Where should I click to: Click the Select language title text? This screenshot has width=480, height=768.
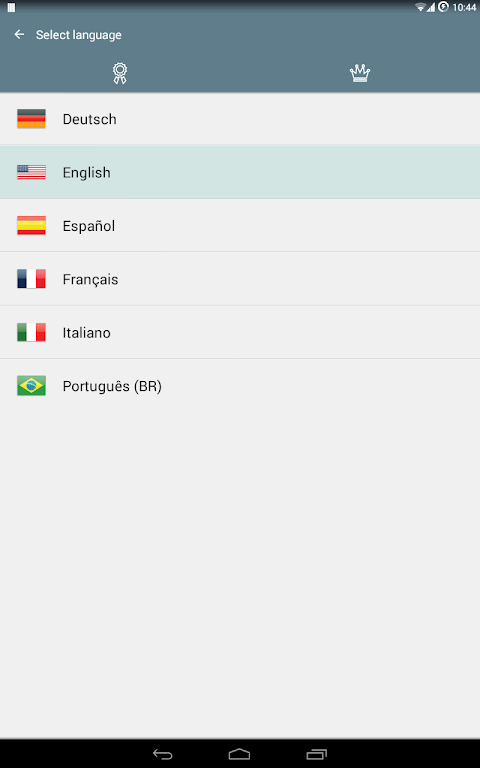pos(78,35)
